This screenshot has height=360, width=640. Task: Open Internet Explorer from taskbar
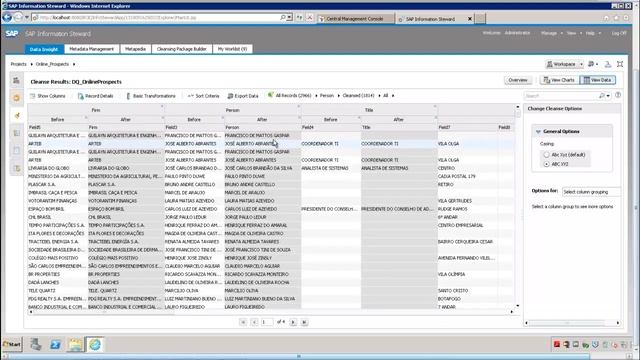click(x=95, y=344)
